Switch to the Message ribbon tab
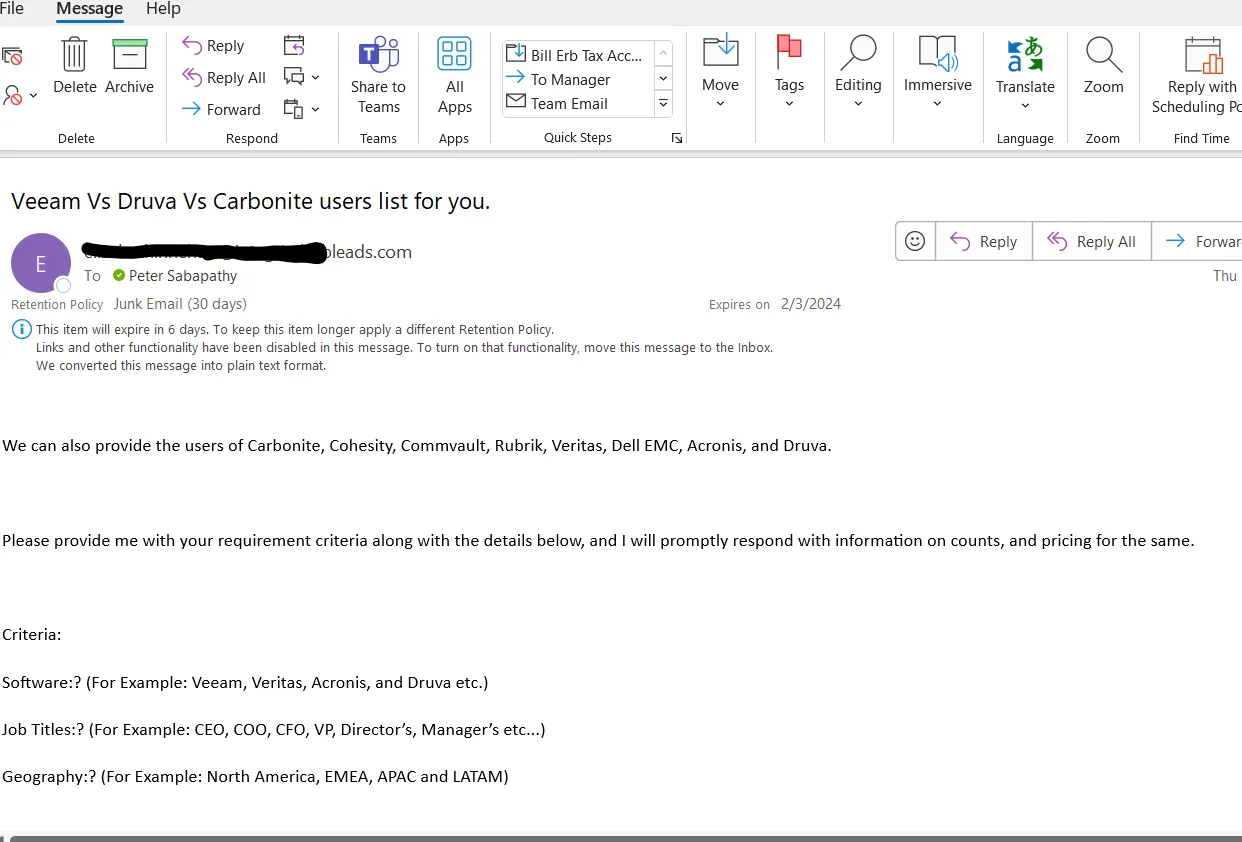This screenshot has width=1242, height=842. click(89, 9)
